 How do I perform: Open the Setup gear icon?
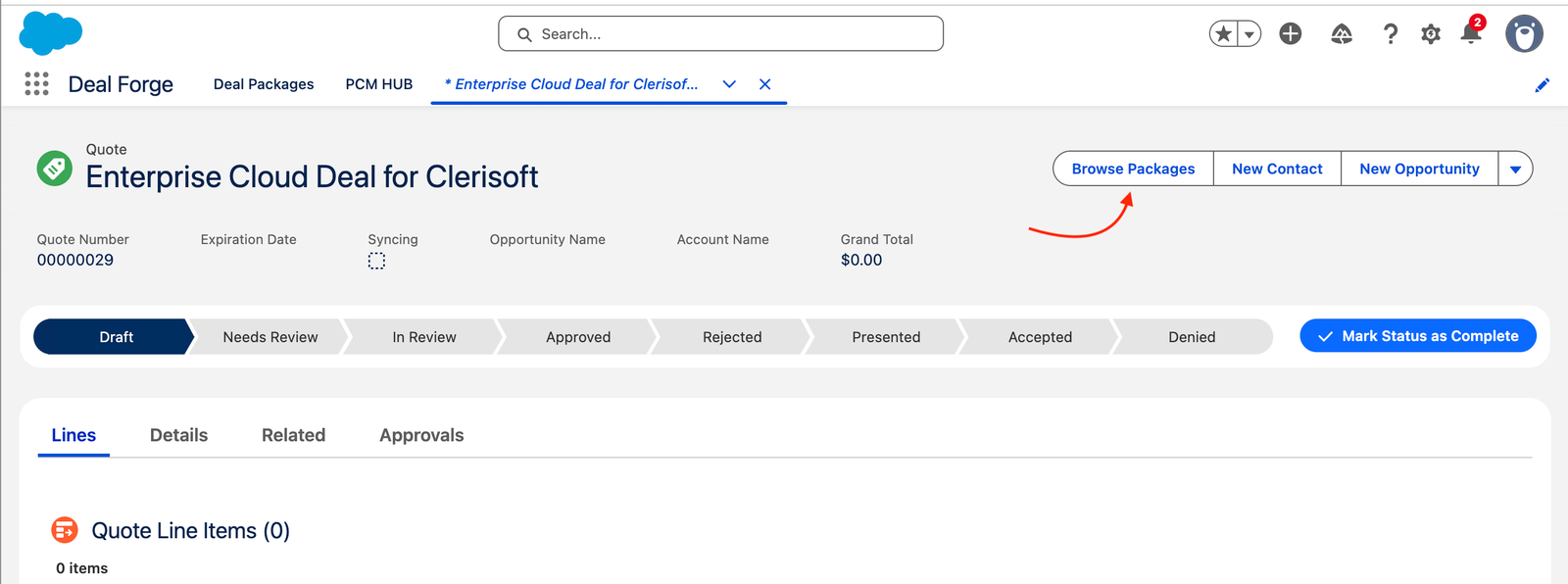pos(1431,34)
